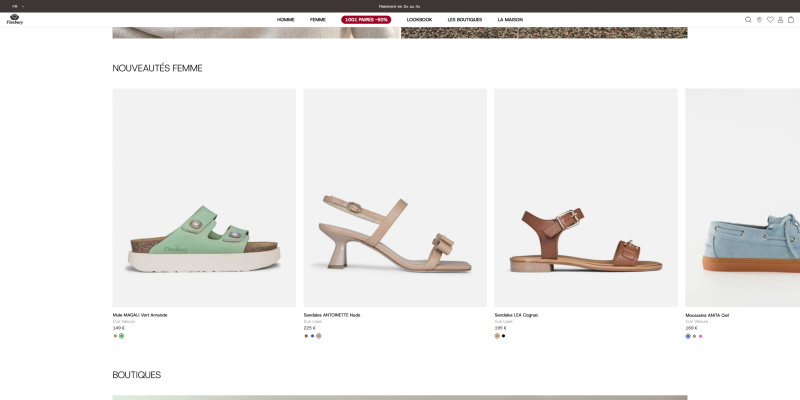
Task: Click the Paiement en 3x ou 4x banner
Action: click(x=399, y=6)
